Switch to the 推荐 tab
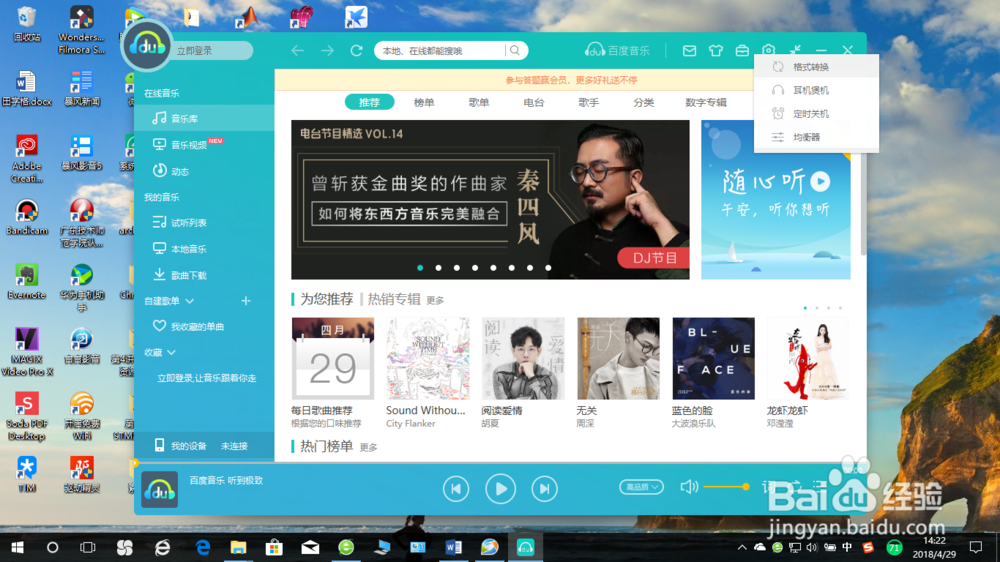Image resolution: width=1000 pixels, height=562 pixels. [369, 102]
